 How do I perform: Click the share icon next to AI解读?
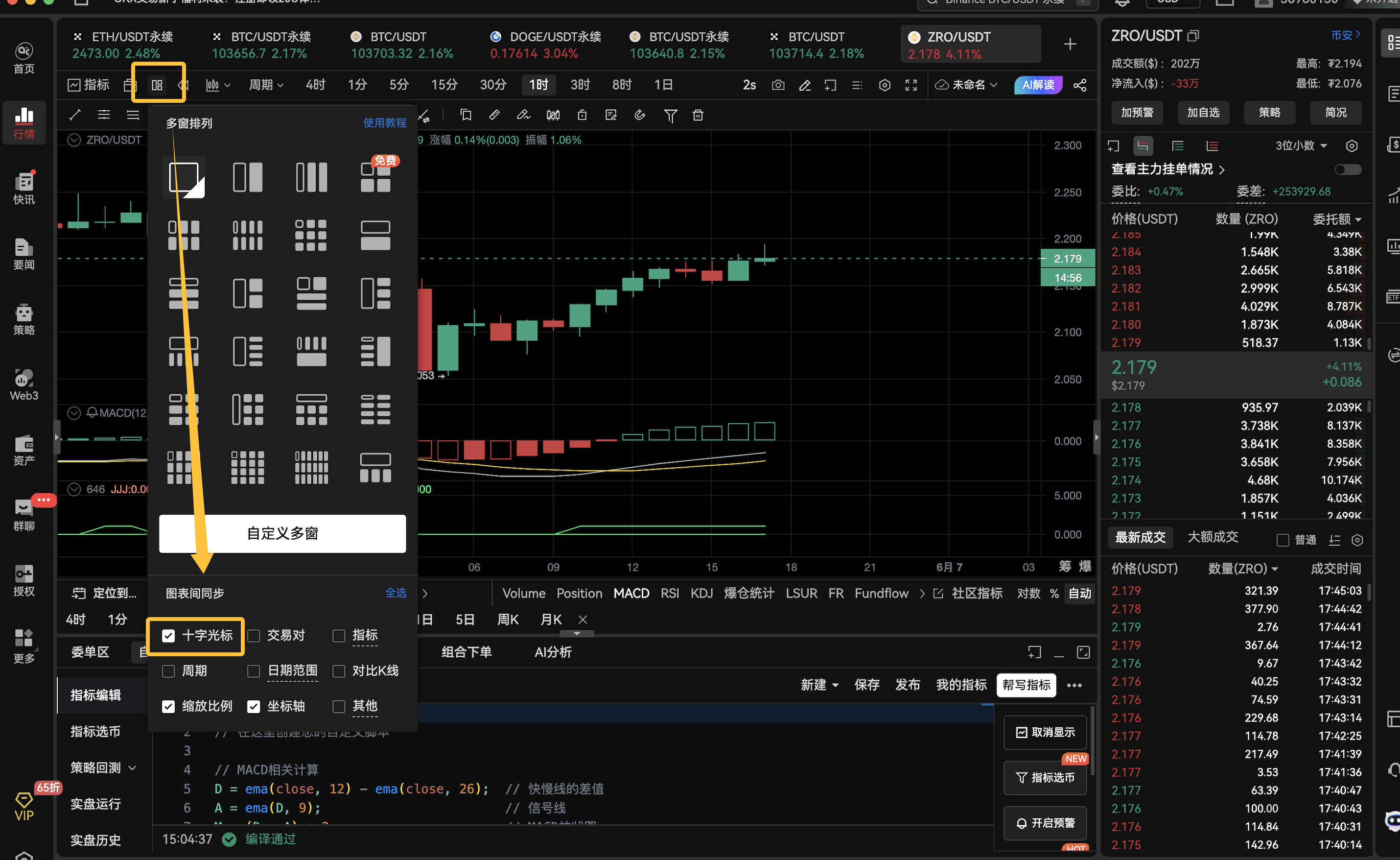1079,85
